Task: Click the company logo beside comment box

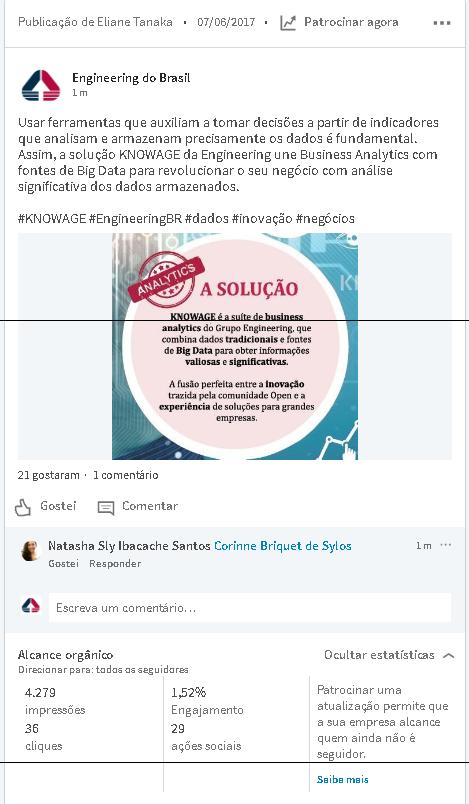Action: [x=31, y=606]
